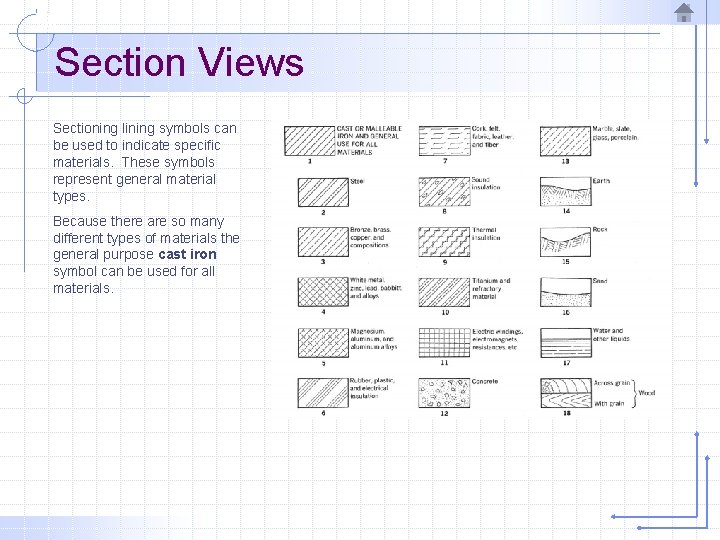Click the 'Magnesium, aluminum' label
Viewport: 720px width, 540px height.
point(373,339)
